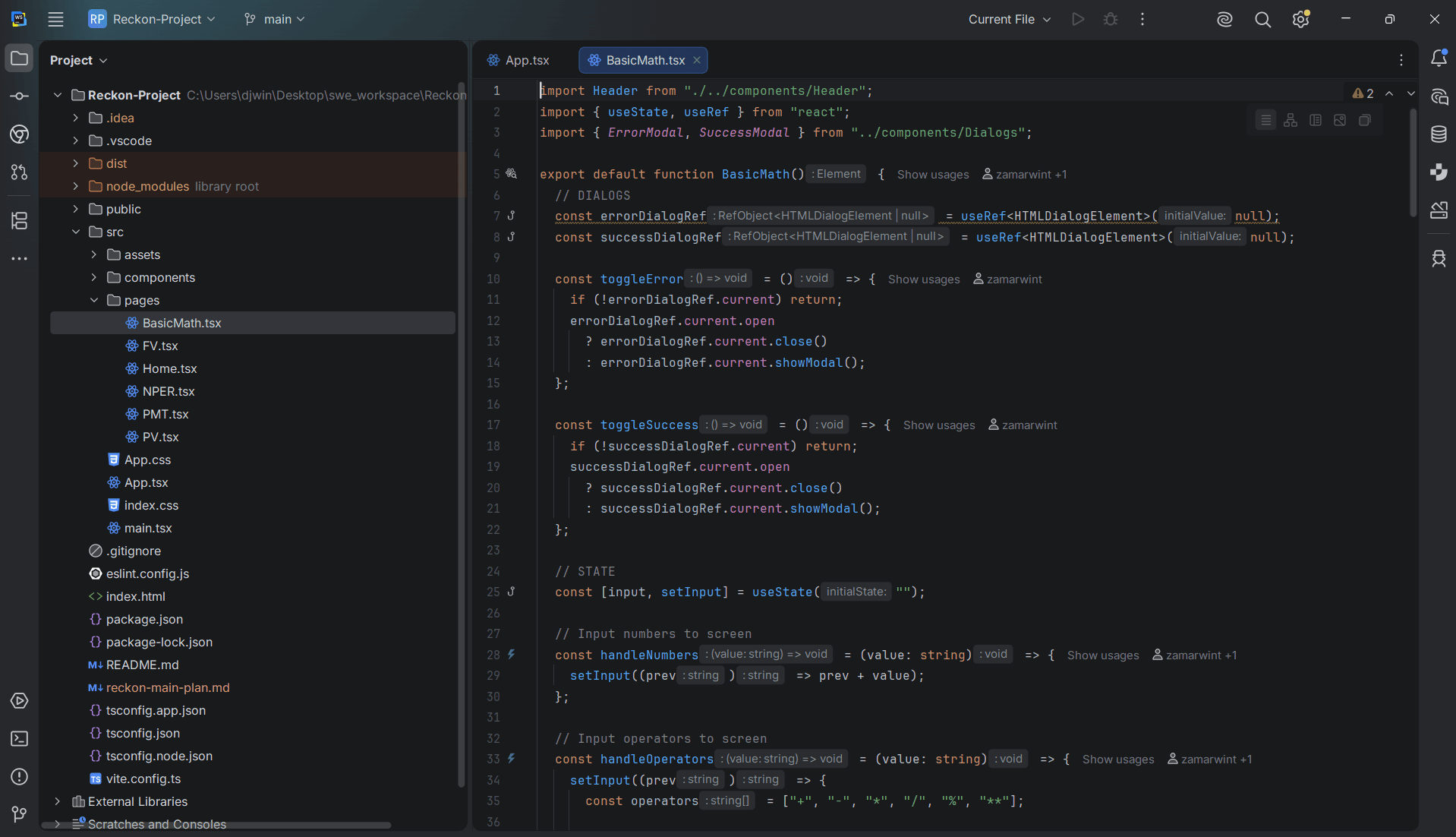Select reckon-main-plan.md file

pos(253,687)
